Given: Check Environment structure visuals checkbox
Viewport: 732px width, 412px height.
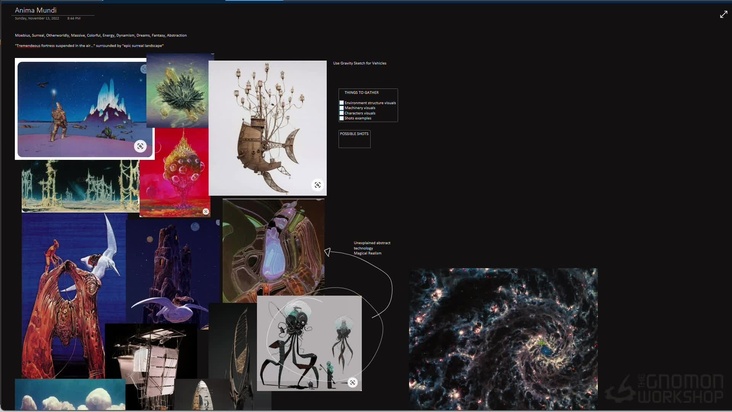Looking at the screenshot, I should (342, 102).
